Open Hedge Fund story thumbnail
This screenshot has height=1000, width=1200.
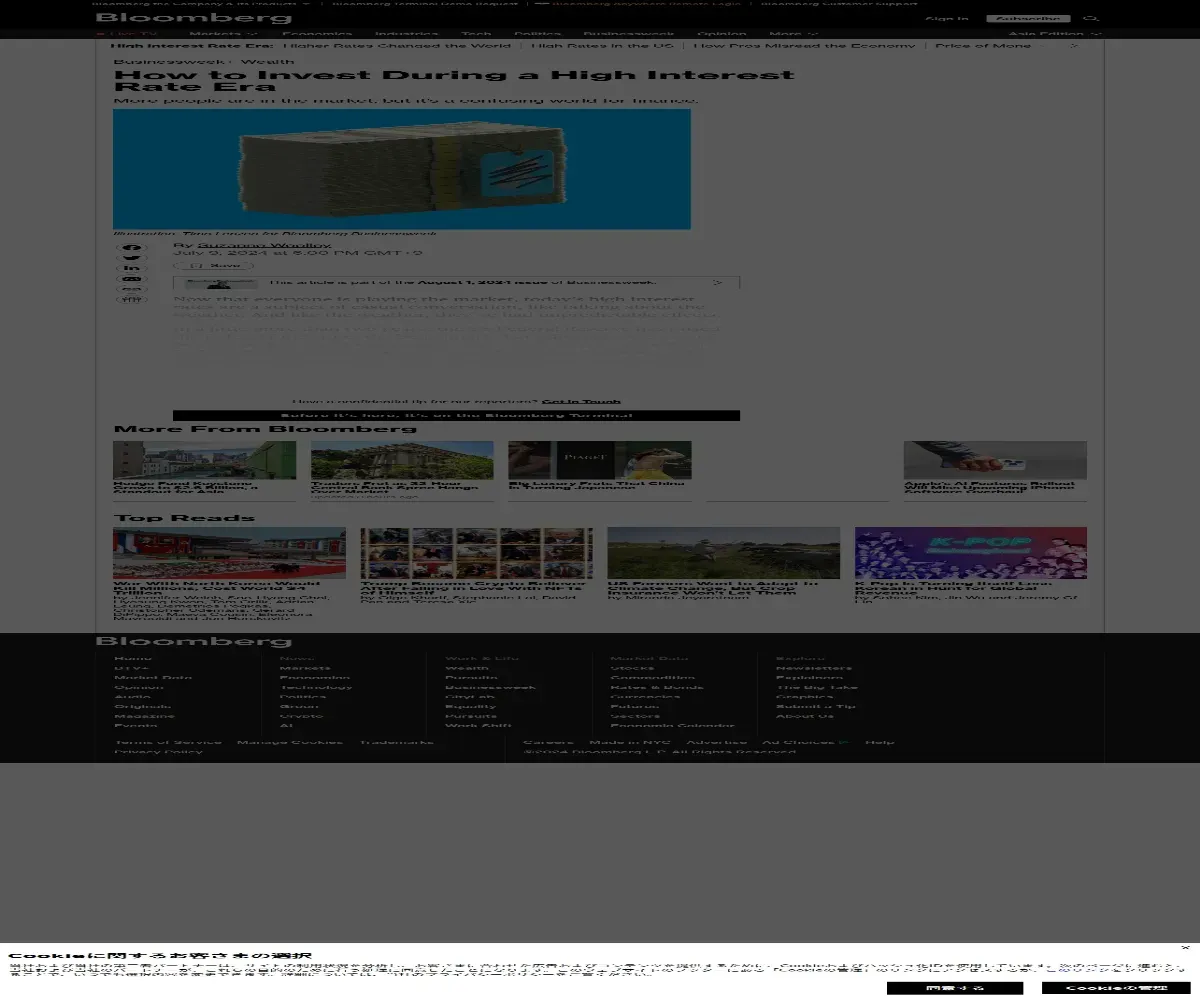coord(204,460)
